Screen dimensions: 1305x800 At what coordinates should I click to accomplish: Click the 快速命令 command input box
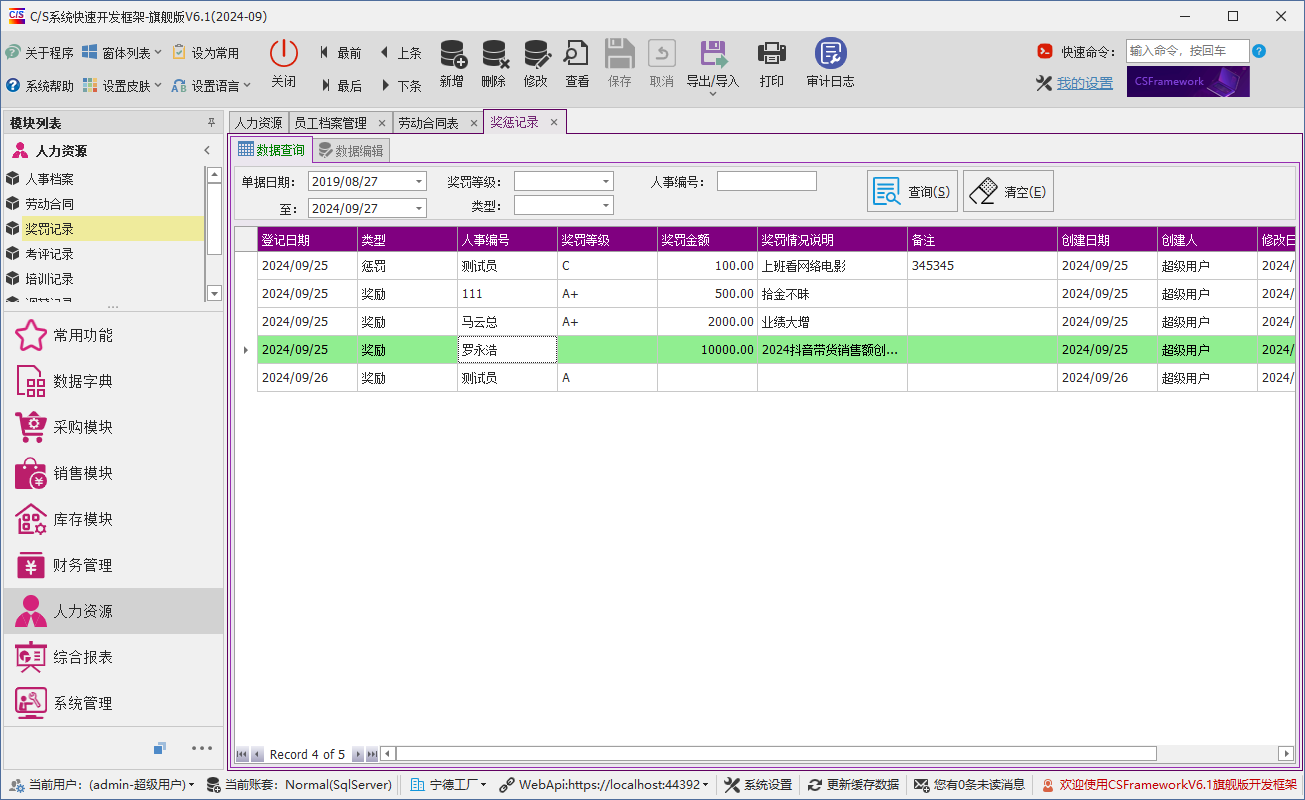tap(1188, 51)
